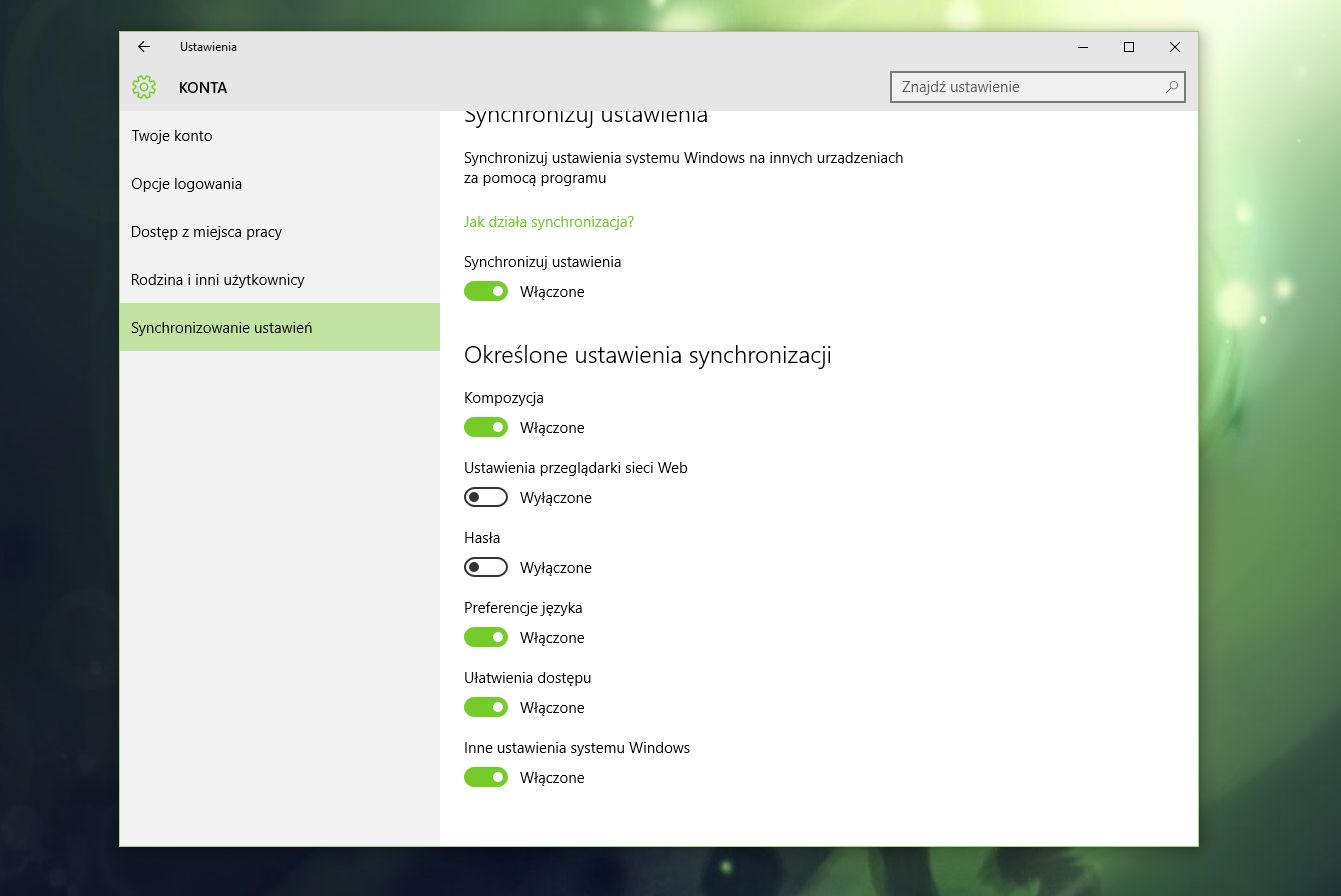The height and width of the screenshot is (896, 1341).
Task: Click the highlighted Synchronizowanie ustawień entry
Action: pyautogui.click(x=222, y=327)
